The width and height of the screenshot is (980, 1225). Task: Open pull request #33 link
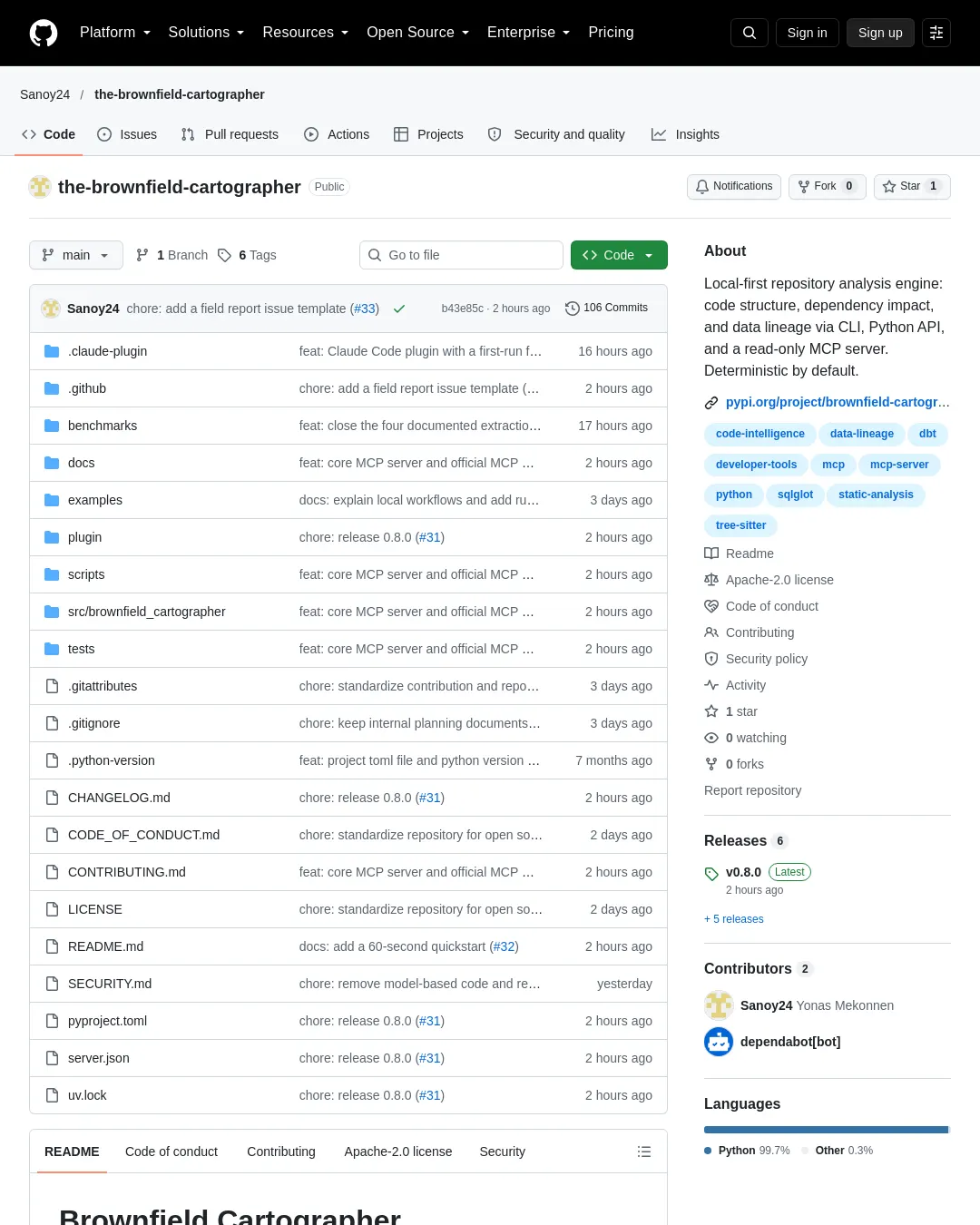pos(365,309)
